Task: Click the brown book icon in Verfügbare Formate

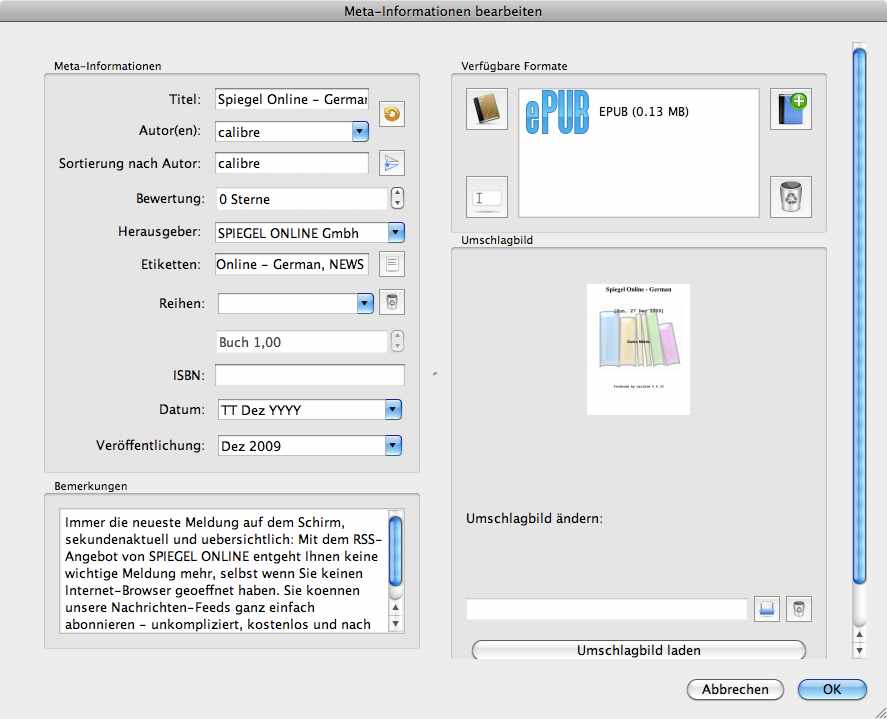Action: [x=487, y=109]
